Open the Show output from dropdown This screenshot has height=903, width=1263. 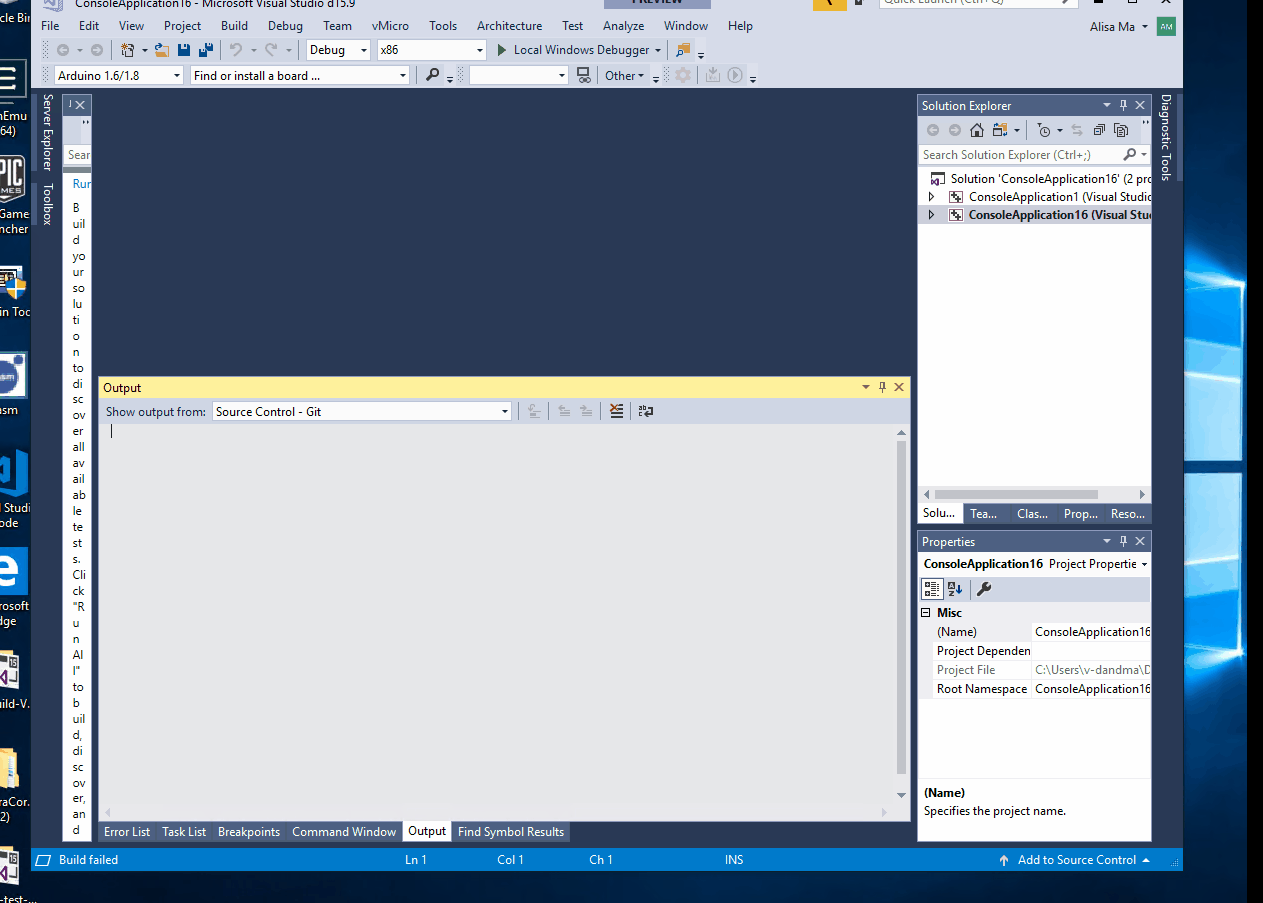[362, 411]
